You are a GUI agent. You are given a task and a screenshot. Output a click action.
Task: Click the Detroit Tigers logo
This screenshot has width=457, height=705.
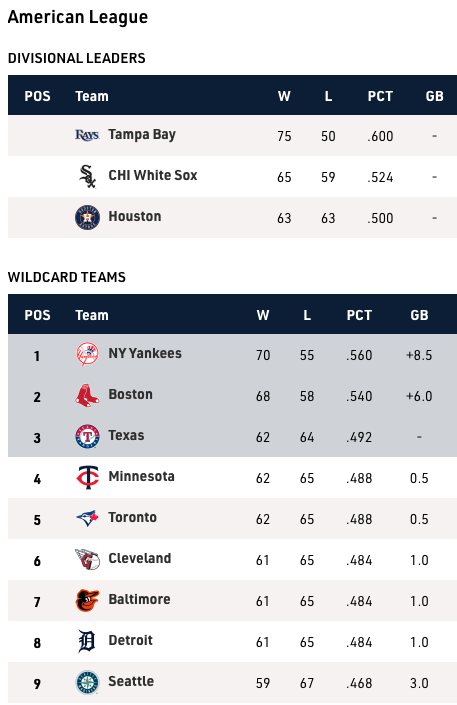click(87, 642)
